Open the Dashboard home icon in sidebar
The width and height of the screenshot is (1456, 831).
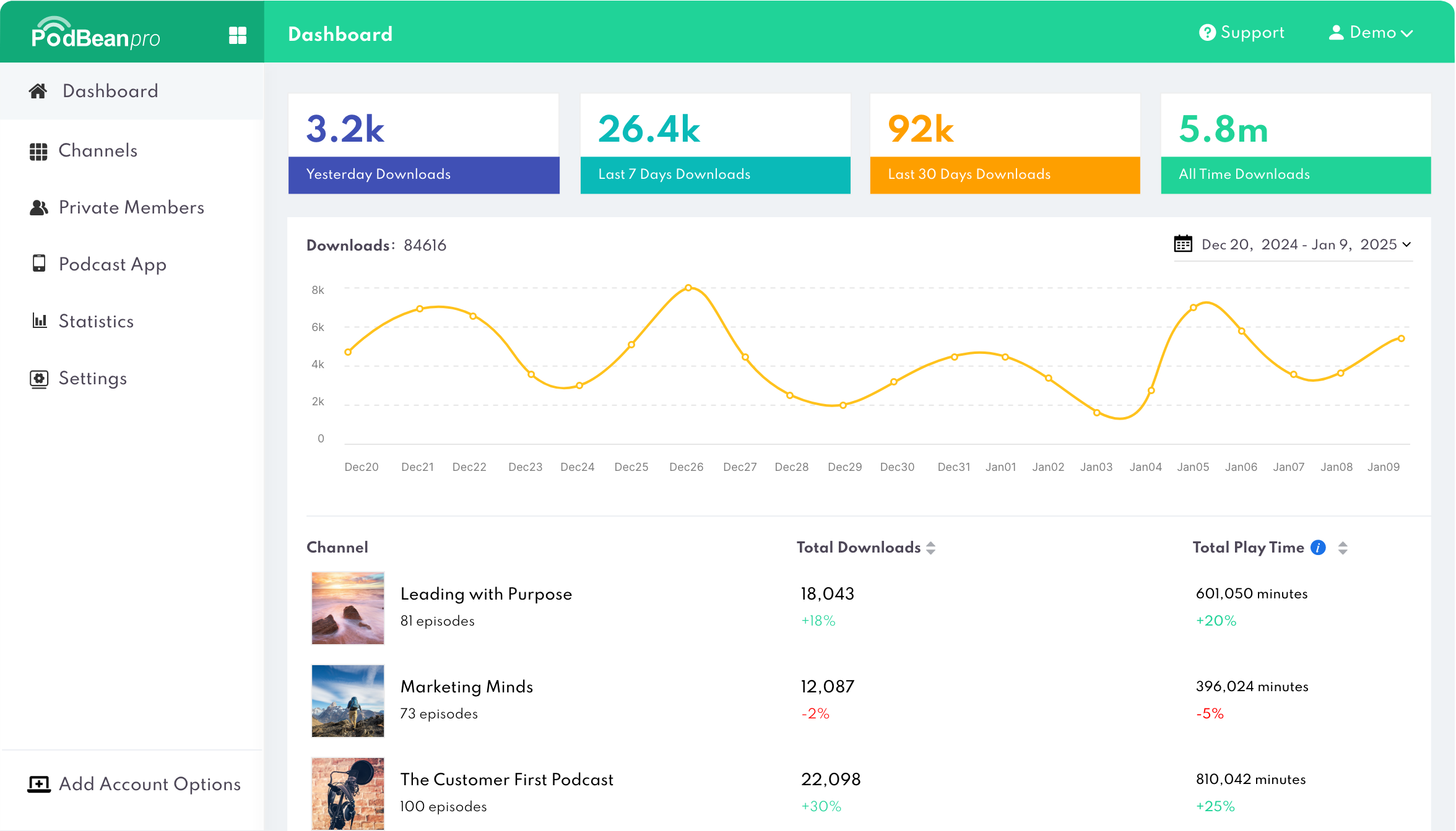[x=38, y=91]
